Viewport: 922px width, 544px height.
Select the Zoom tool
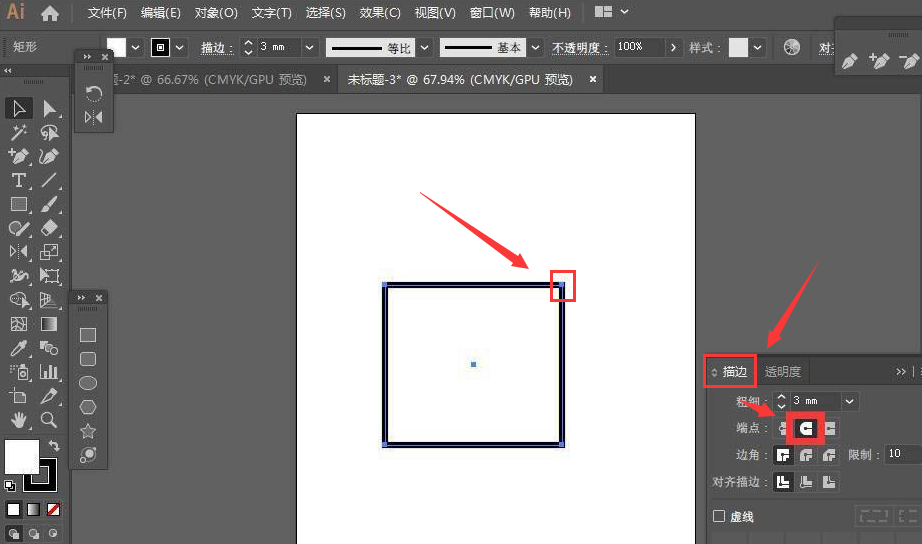pos(49,420)
